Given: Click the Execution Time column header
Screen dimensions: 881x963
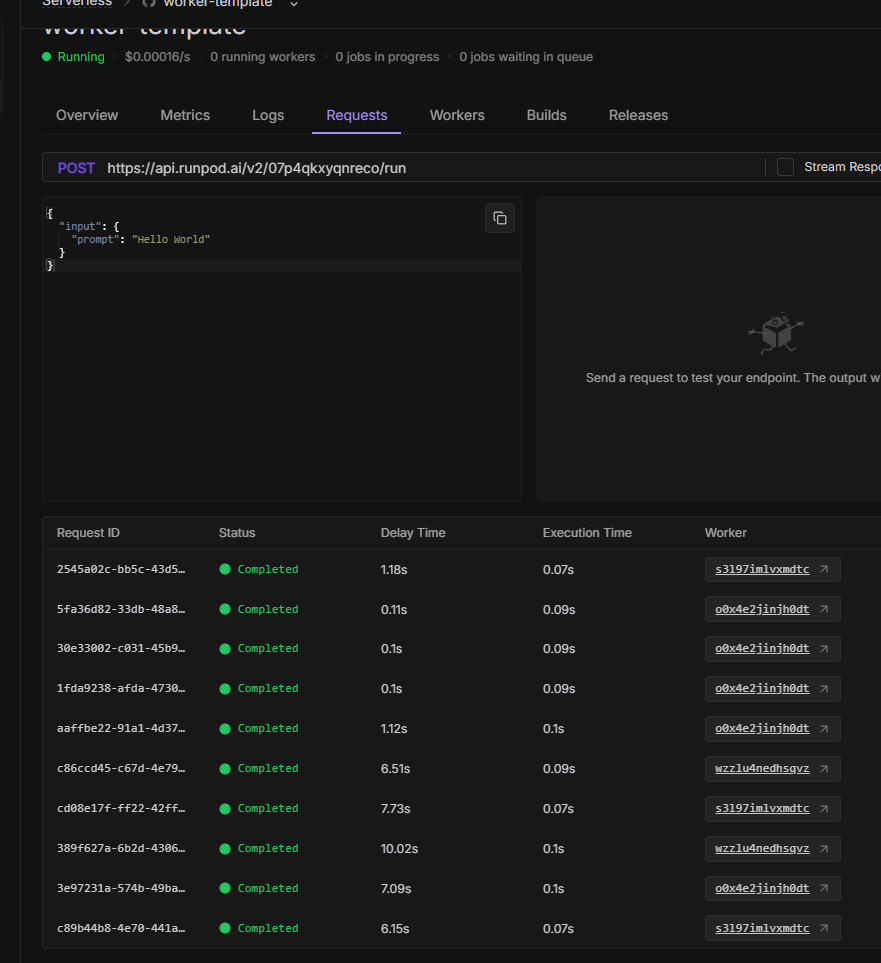Looking at the screenshot, I should pos(587,532).
